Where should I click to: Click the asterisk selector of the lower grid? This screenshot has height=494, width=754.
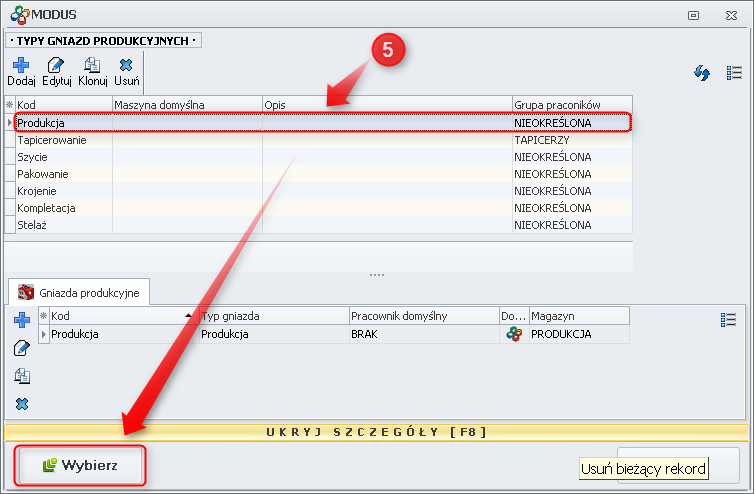(44, 316)
